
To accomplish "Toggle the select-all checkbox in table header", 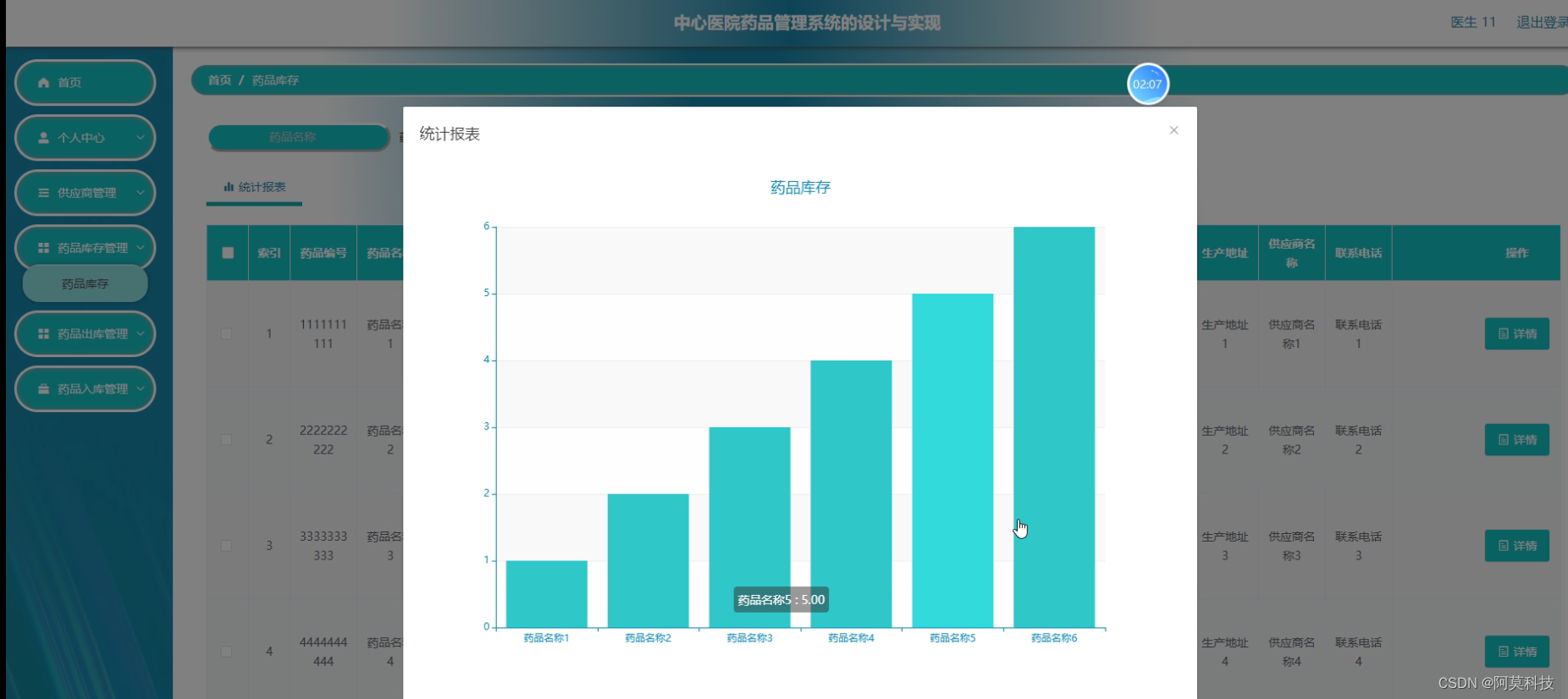I will 228,253.
